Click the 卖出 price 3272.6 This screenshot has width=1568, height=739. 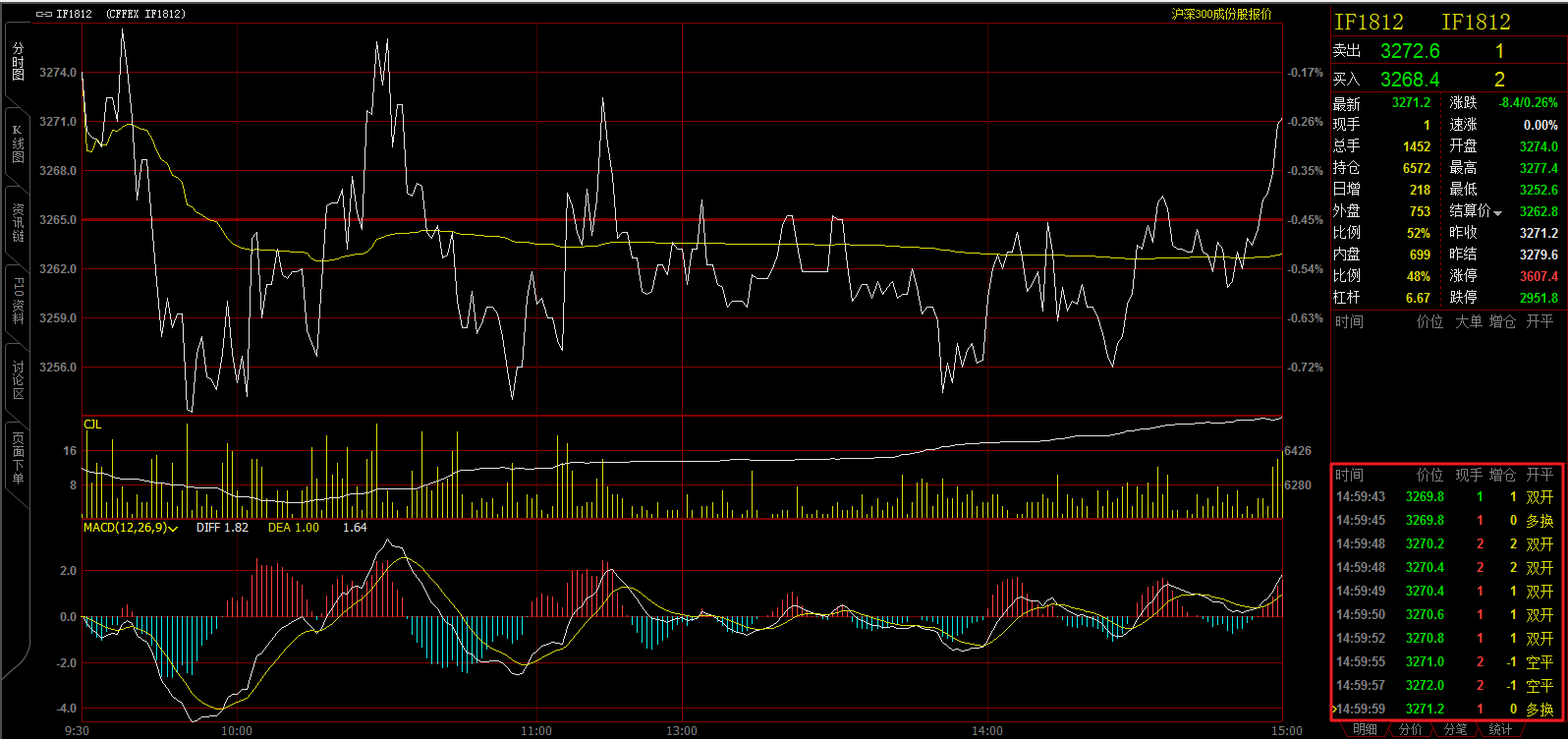click(x=1410, y=51)
